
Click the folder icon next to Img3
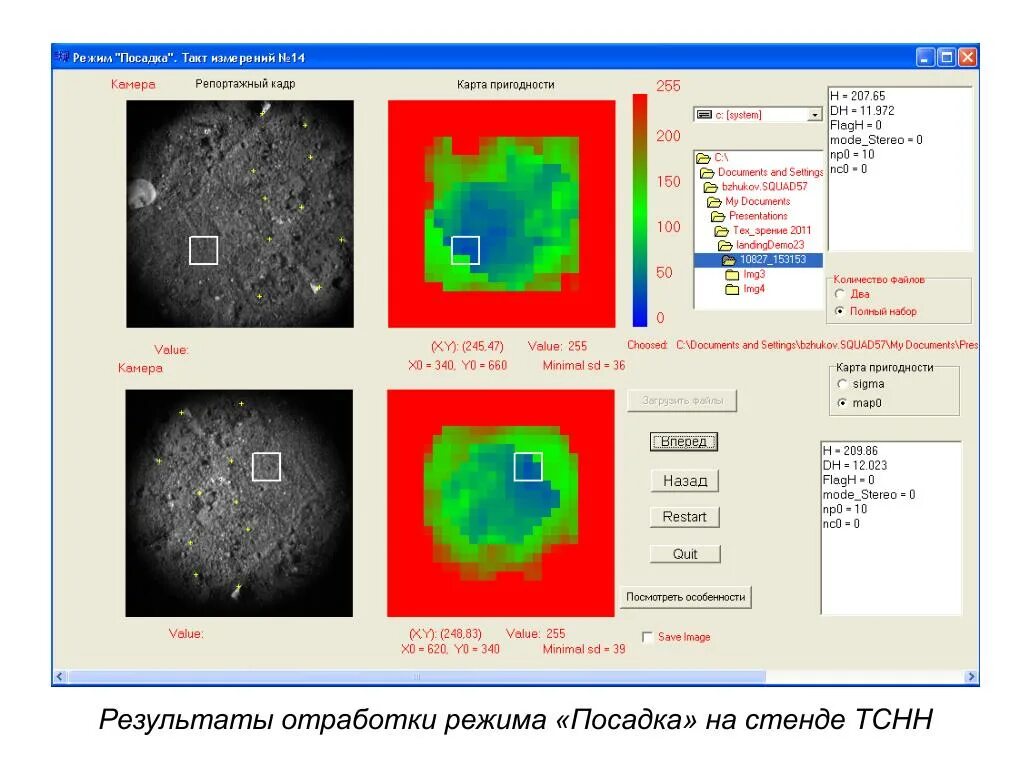pyautogui.click(x=732, y=274)
